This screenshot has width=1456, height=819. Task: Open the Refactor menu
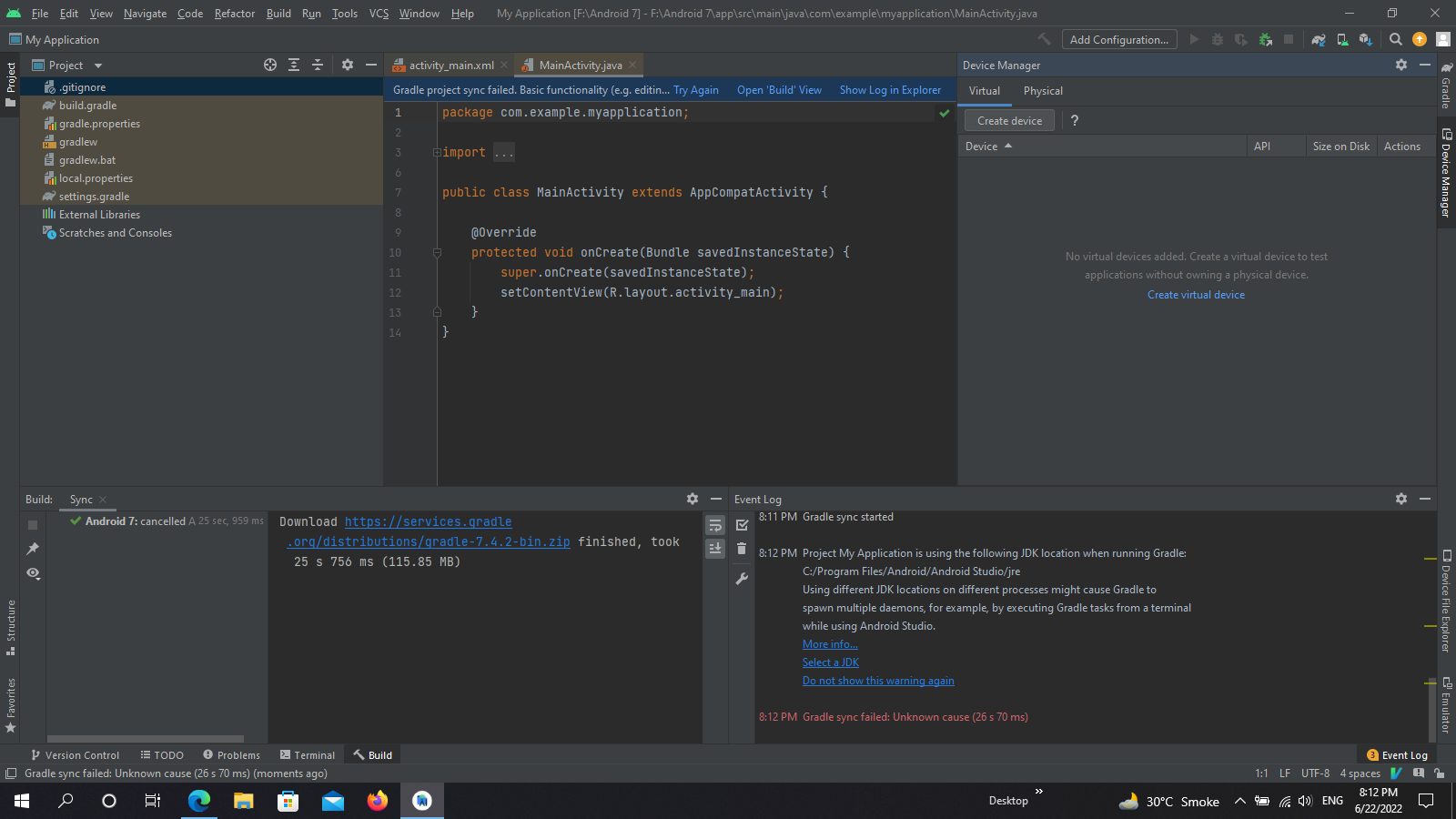pyautogui.click(x=234, y=13)
